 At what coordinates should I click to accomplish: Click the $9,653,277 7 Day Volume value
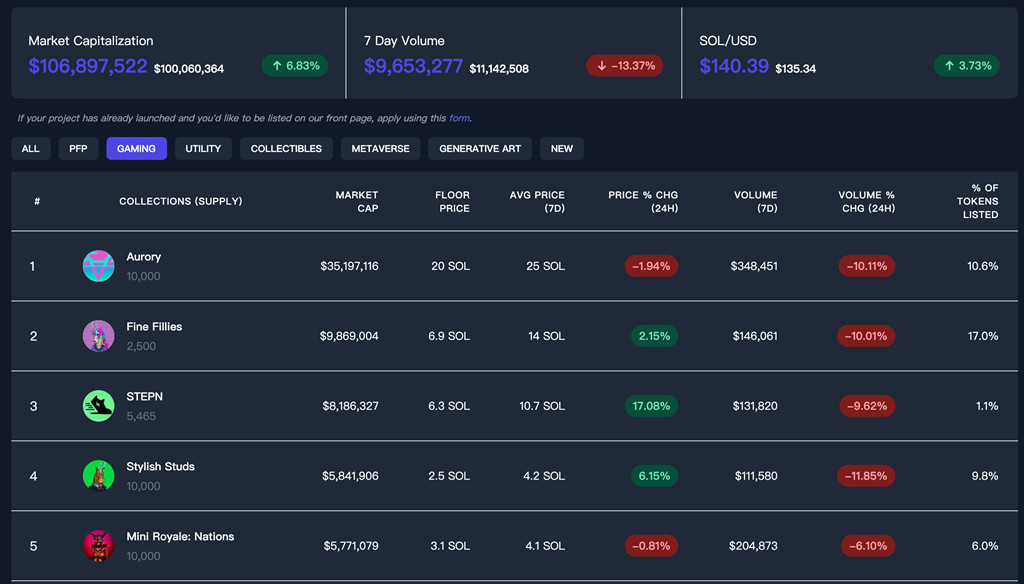tap(413, 66)
